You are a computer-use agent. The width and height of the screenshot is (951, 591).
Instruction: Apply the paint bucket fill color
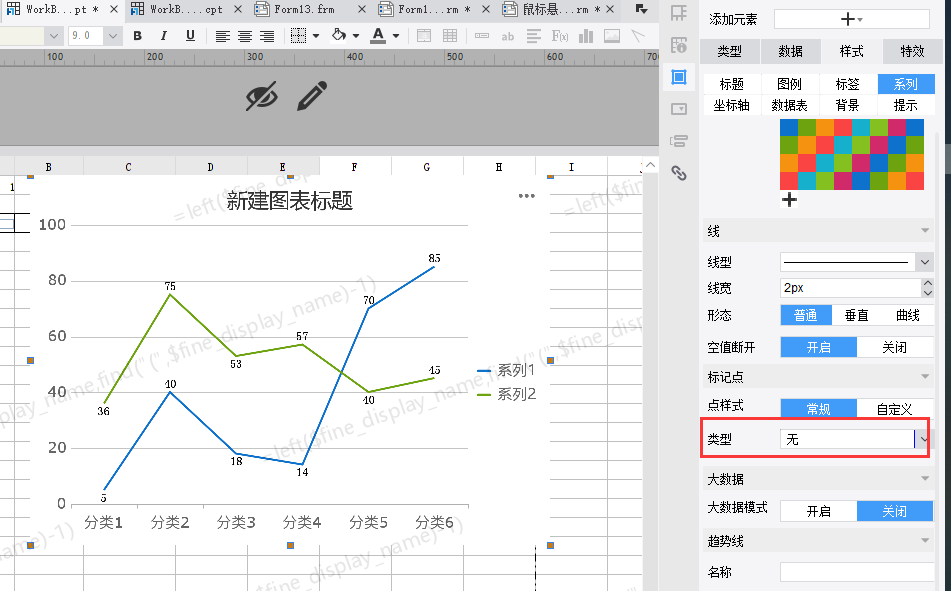(339, 35)
